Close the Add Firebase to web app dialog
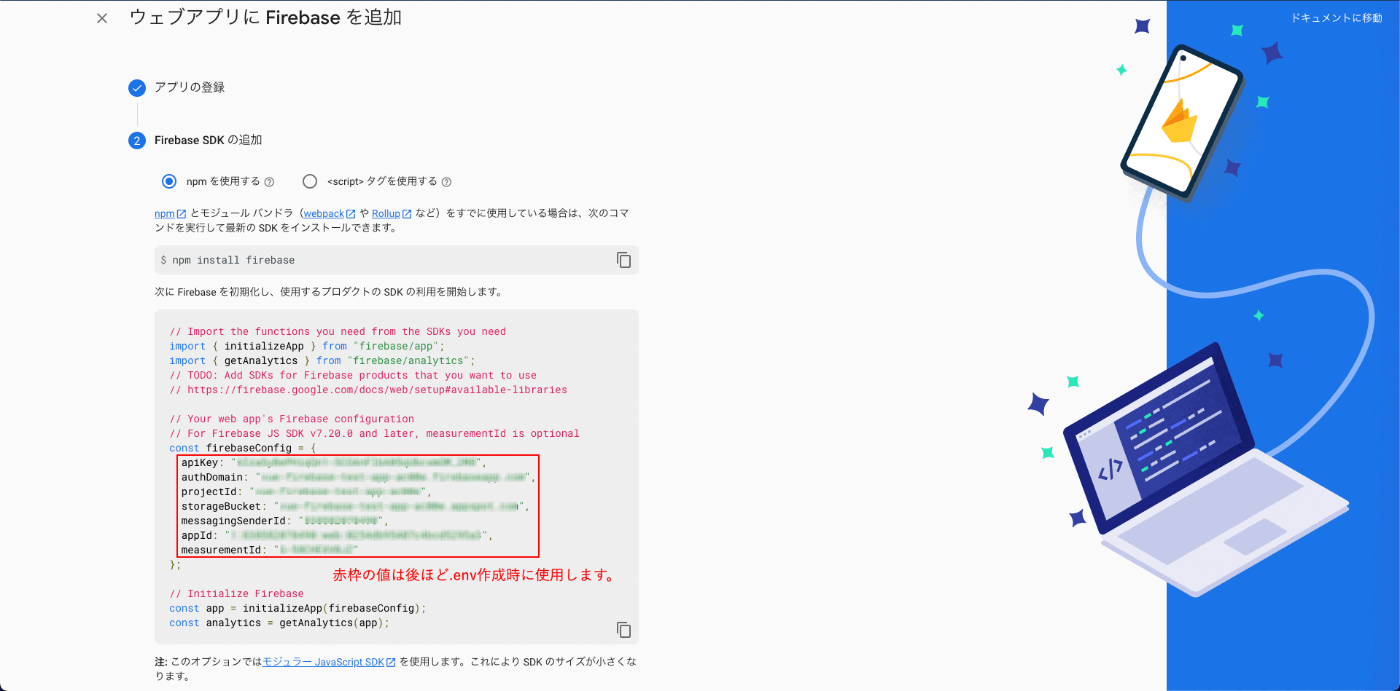This screenshot has width=1400, height=691. 102,18
